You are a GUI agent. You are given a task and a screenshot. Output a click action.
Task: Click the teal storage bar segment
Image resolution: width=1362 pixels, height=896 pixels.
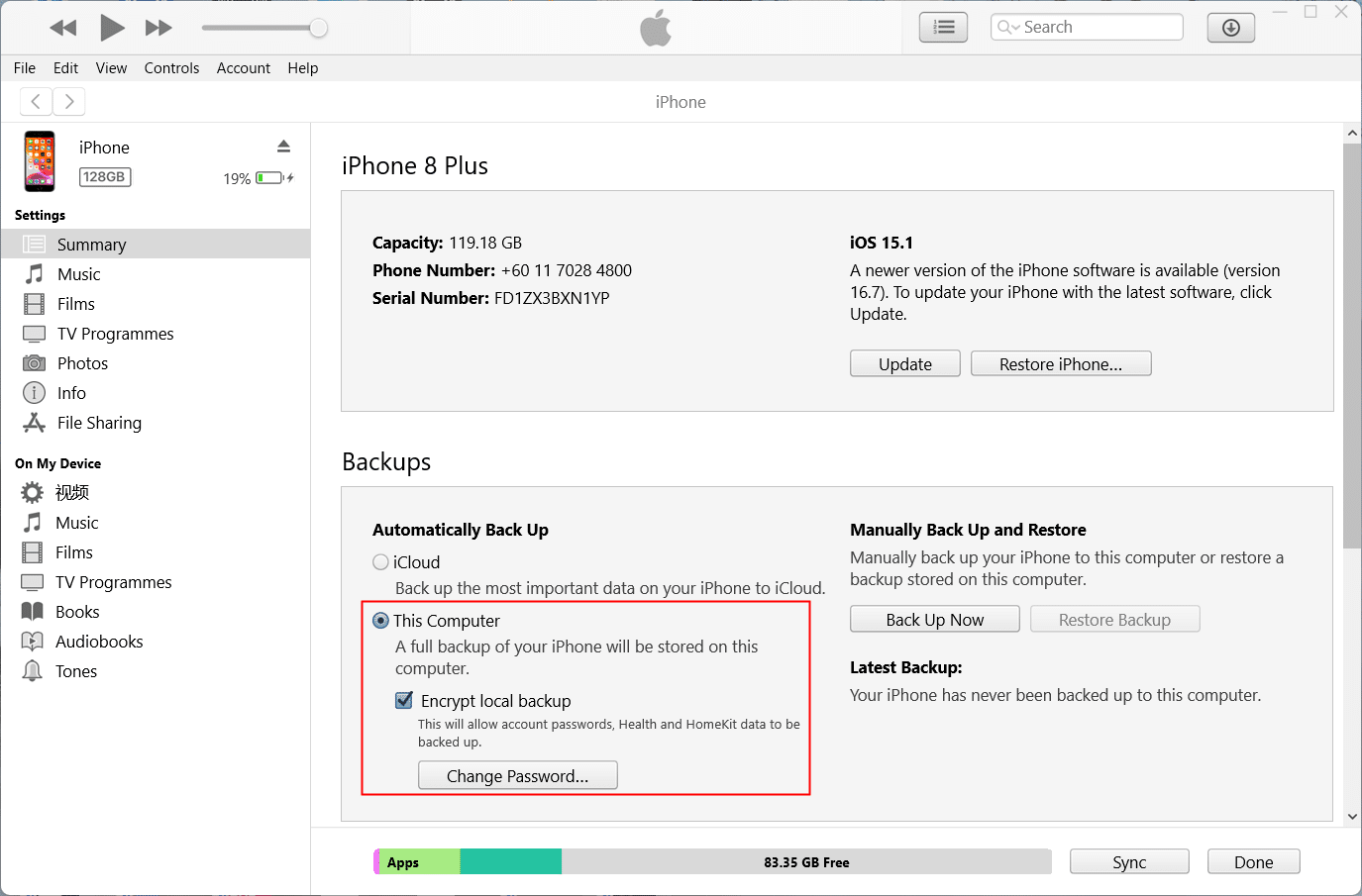click(x=511, y=862)
